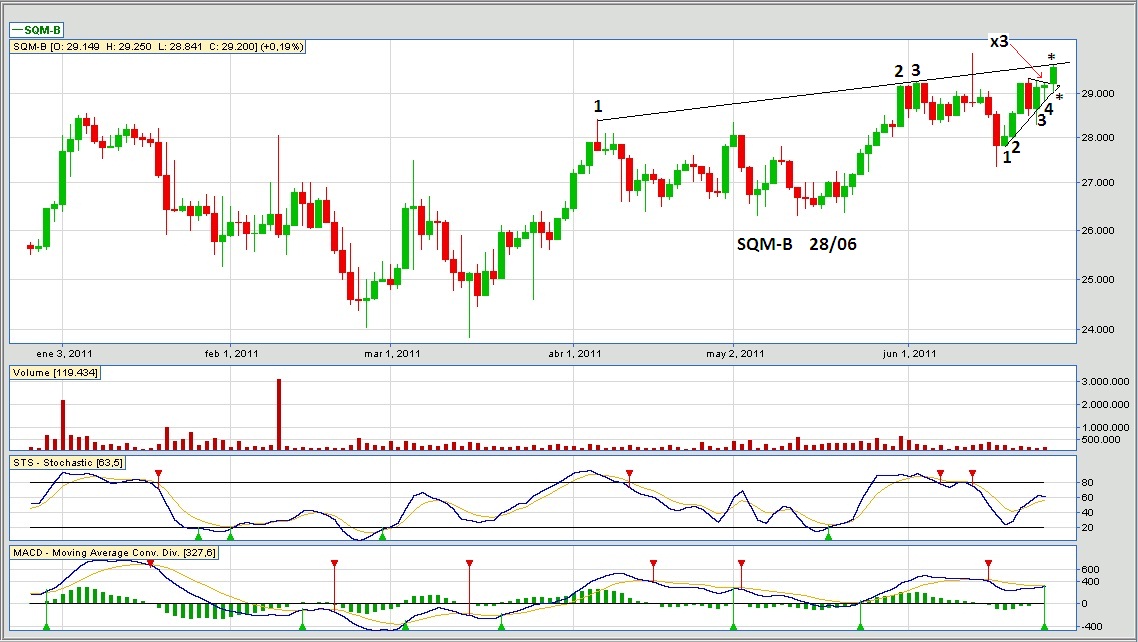Click the first red triangle in MACD panel
This screenshot has height=642, width=1138.
(151, 564)
